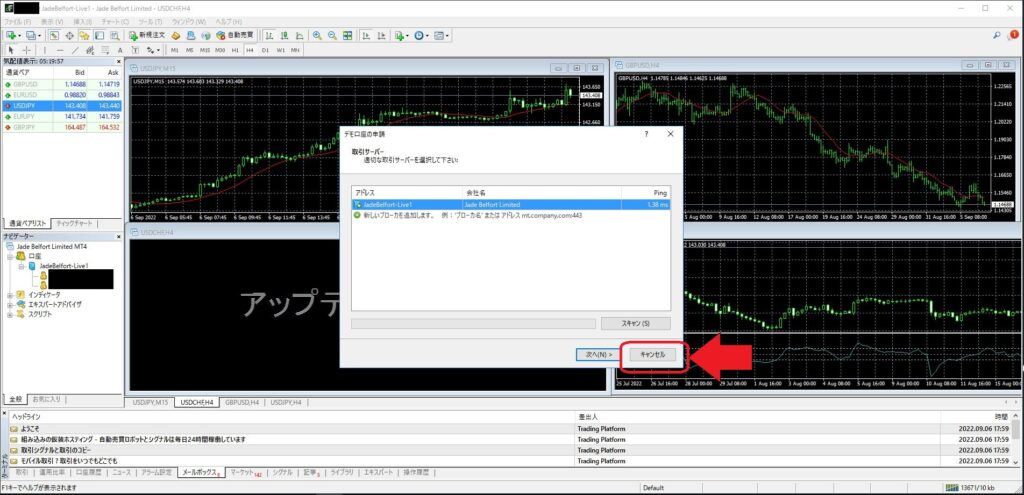Zoom out on the chart
Image resolution: width=1024 pixels, height=495 pixels.
coord(332,35)
